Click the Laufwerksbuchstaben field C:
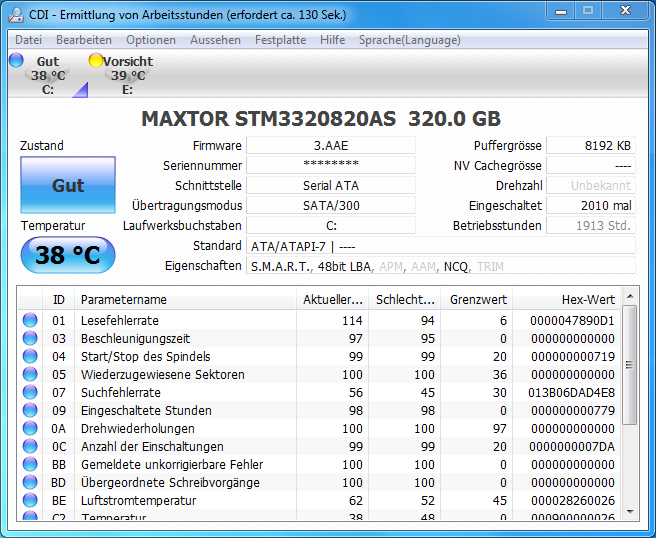 coord(331,225)
